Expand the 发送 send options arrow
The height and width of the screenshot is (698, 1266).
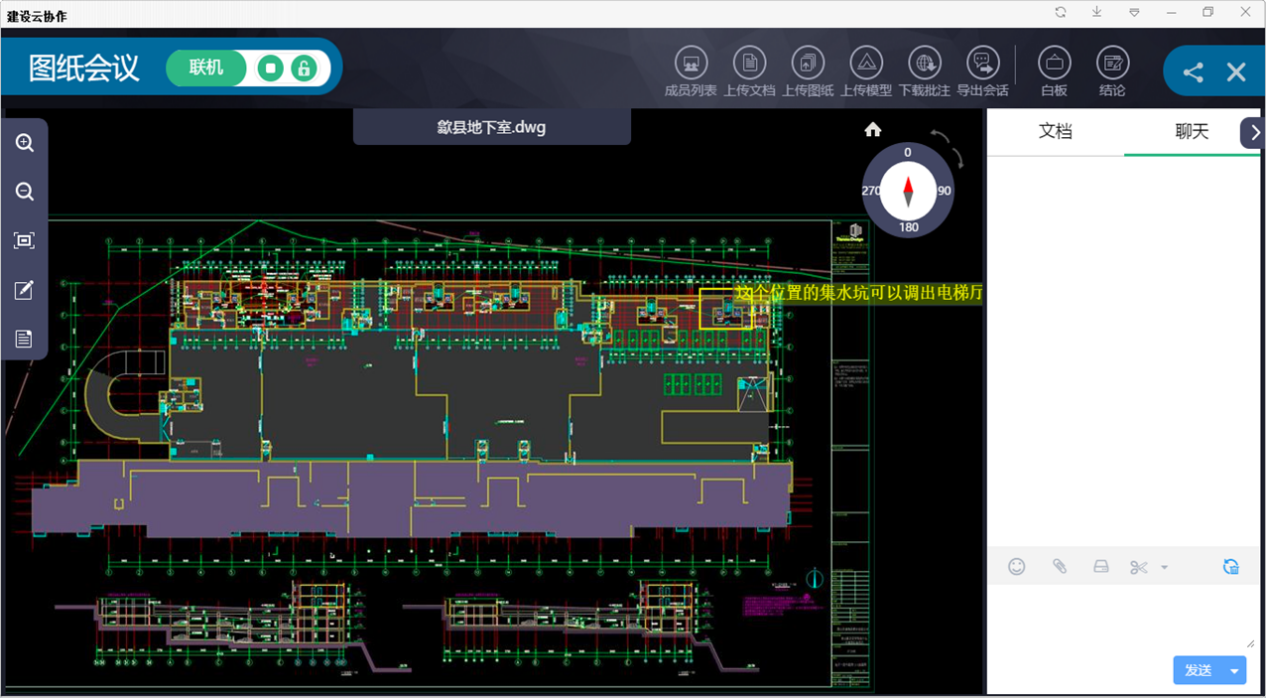(1235, 670)
